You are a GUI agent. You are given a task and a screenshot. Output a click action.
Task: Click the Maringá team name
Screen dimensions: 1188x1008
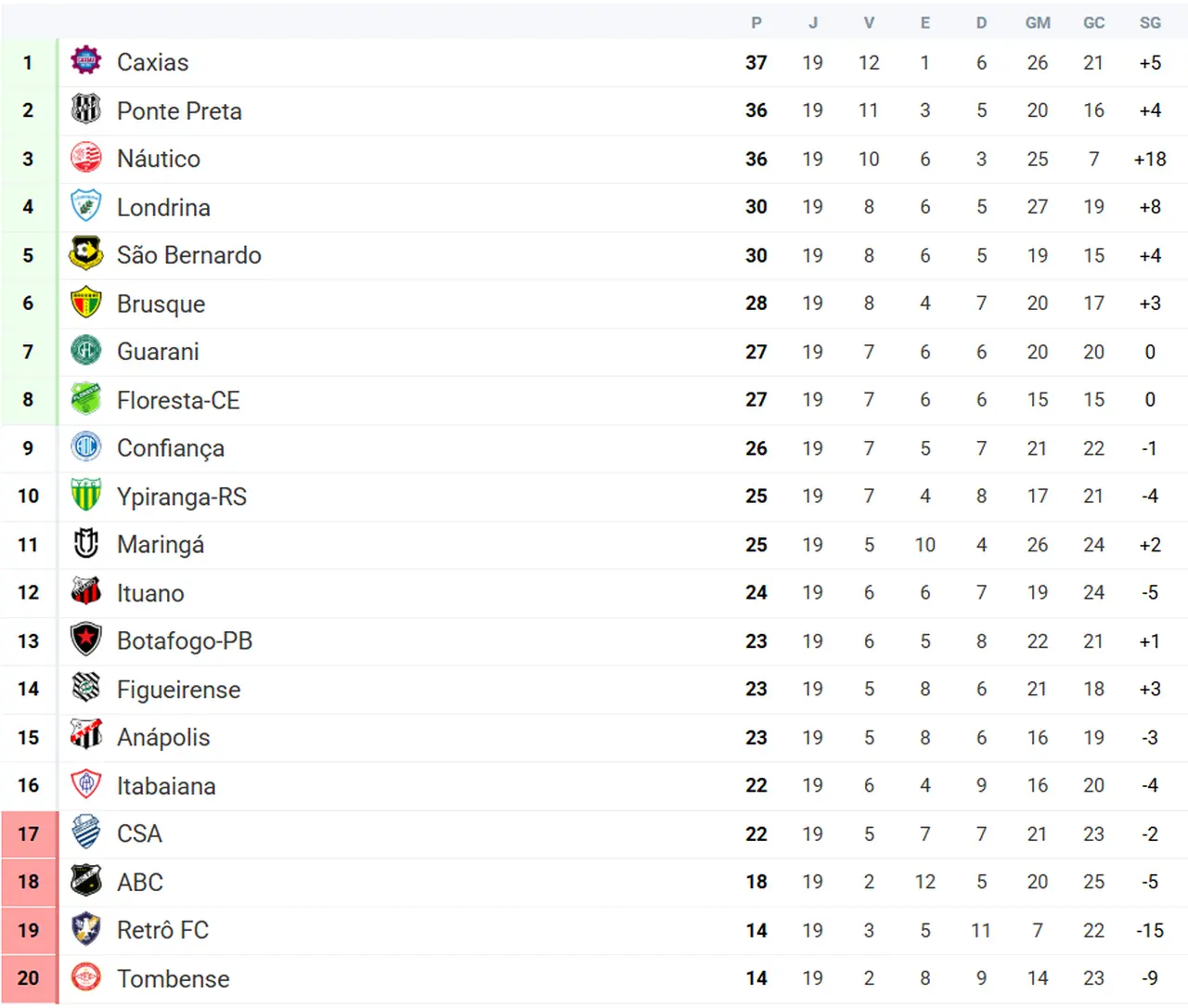(161, 545)
